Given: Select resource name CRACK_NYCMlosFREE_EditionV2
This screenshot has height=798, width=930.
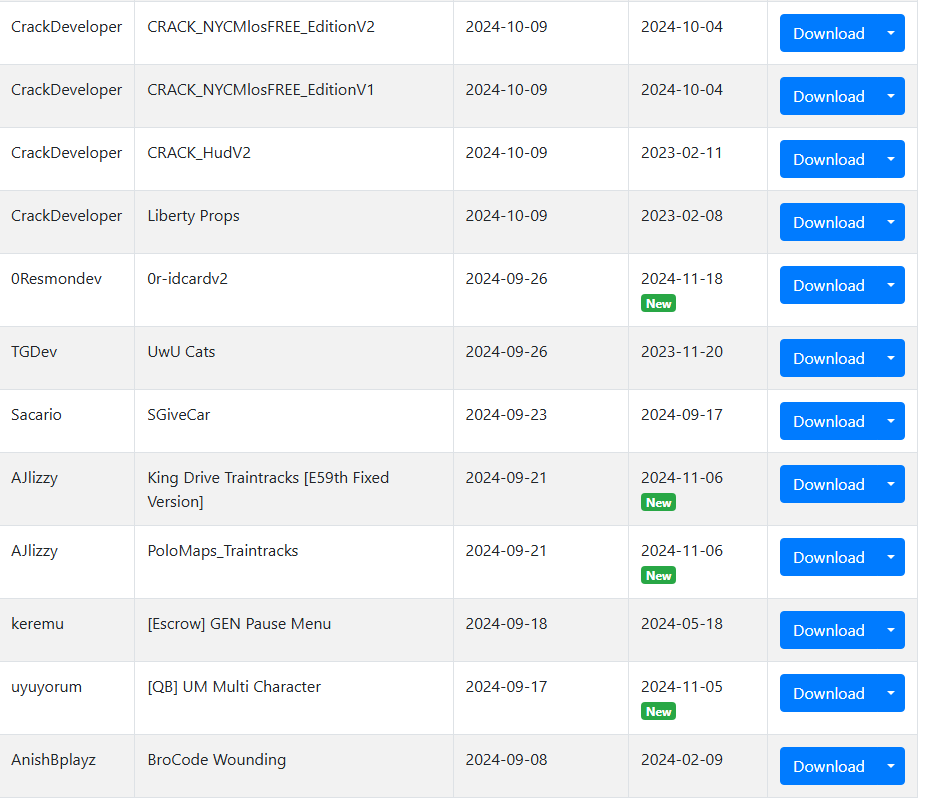Looking at the screenshot, I should 261,27.
